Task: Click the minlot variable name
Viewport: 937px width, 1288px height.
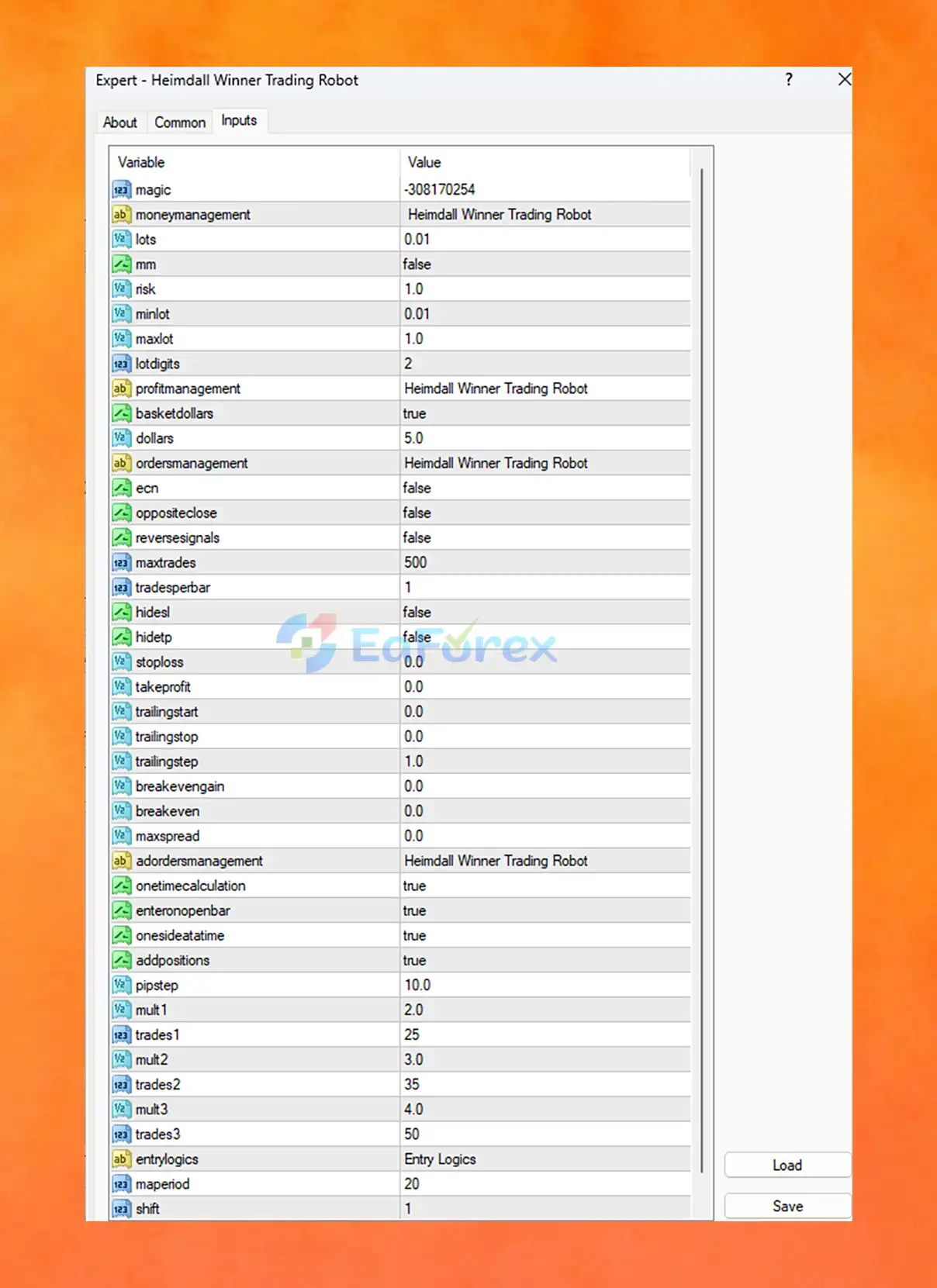Action: coord(152,314)
